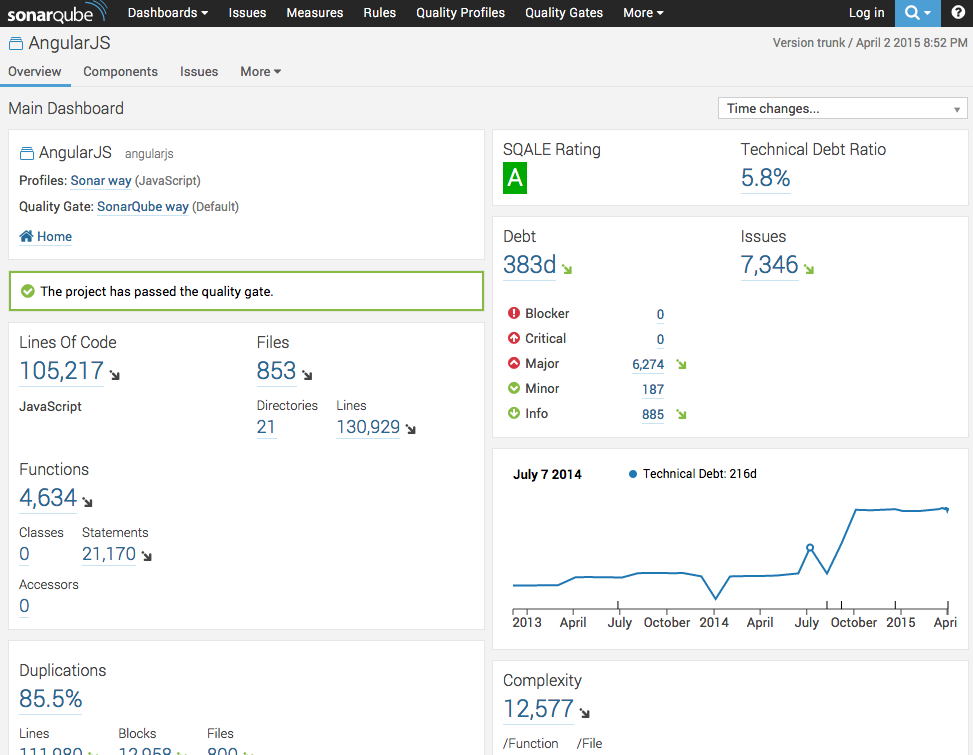Click the trend arrow next to Issues 7,346

[809, 269]
